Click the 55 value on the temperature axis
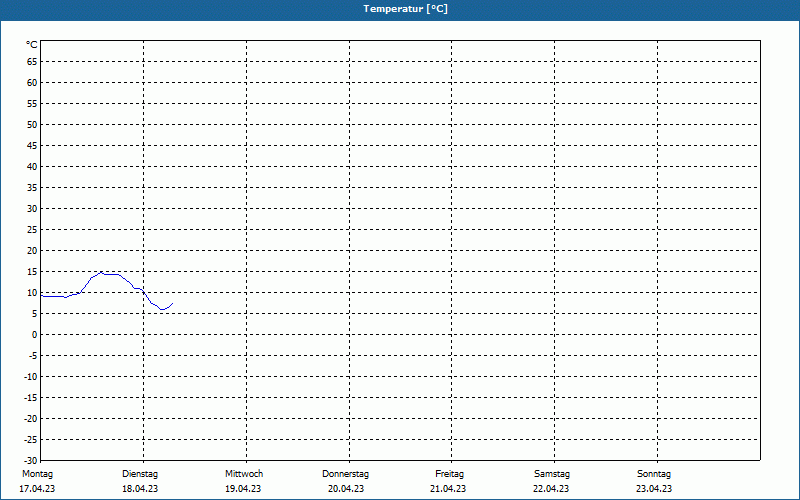The image size is (800, 500). (32, 104)
